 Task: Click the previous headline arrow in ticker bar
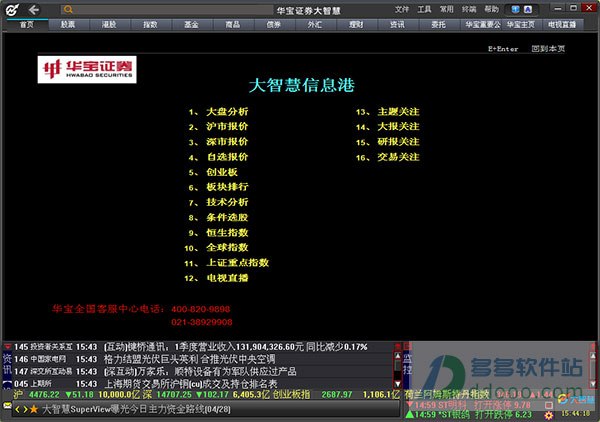17,409
